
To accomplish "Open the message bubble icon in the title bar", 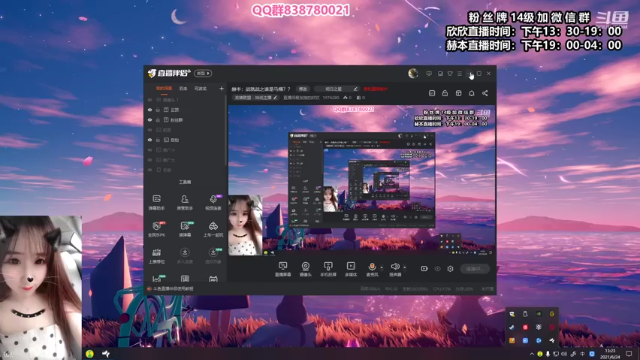I will tap(429, 73).
